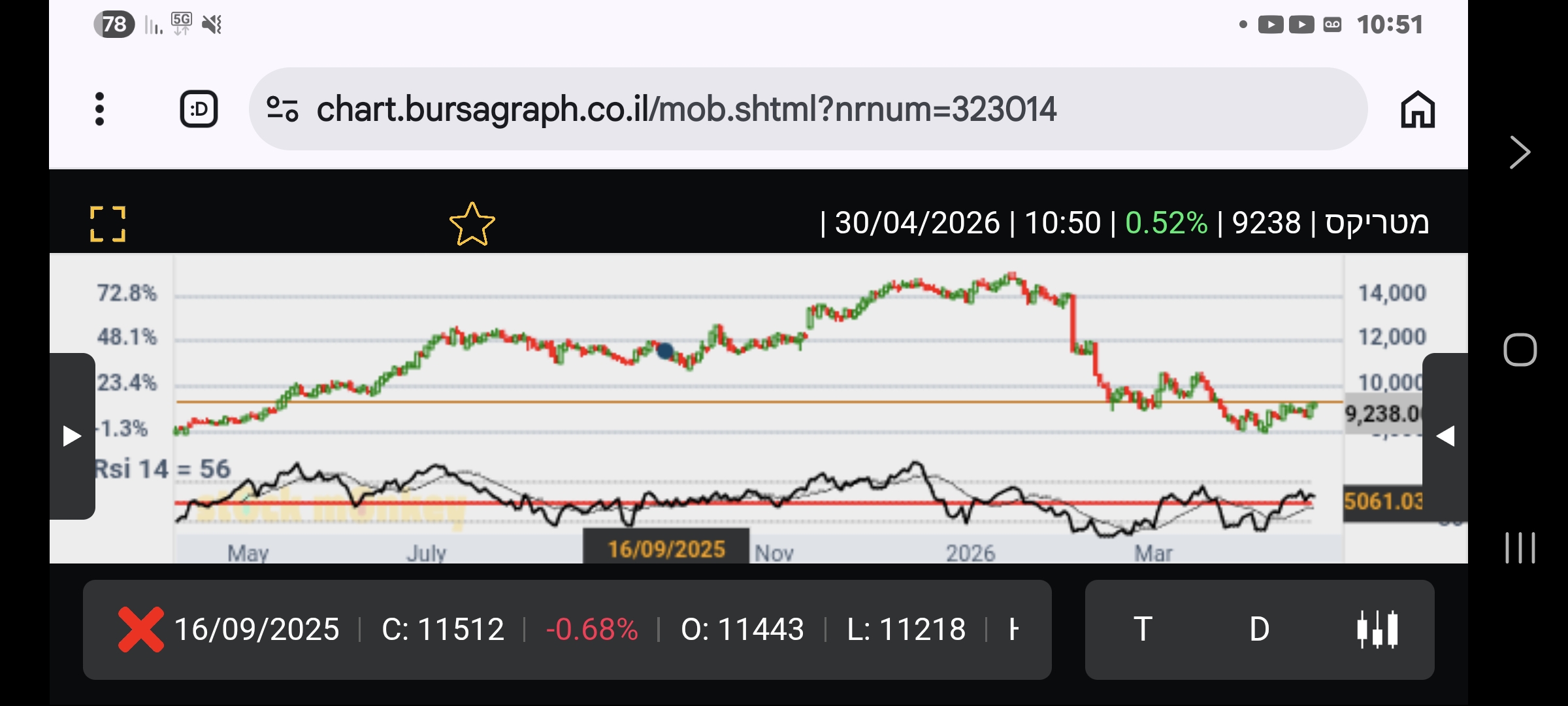Expand the left side panel arrow
This screenshot has width=1568, height=706.
72,436
